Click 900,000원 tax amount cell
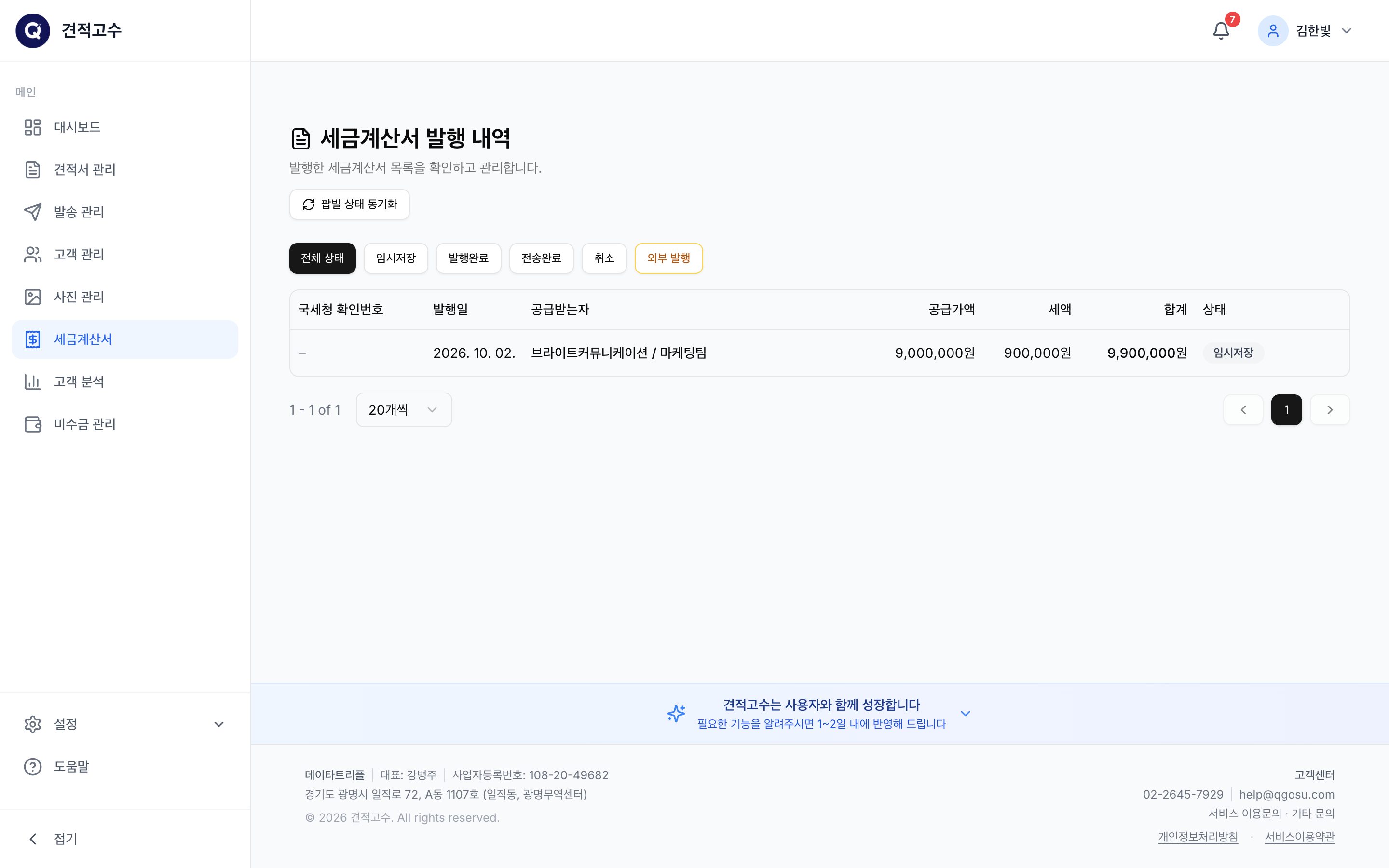Viewport: 1389px width, 868px height. click(x=1037, y=353)
